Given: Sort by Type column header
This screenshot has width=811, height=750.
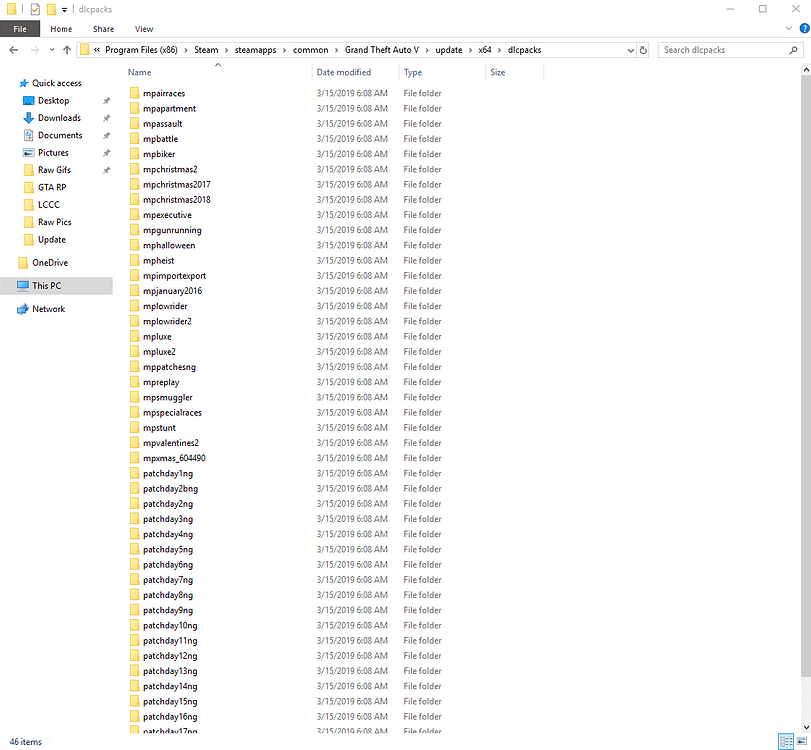Looking at the screenshot, I should pyautogui.click(x=442, y=72).
